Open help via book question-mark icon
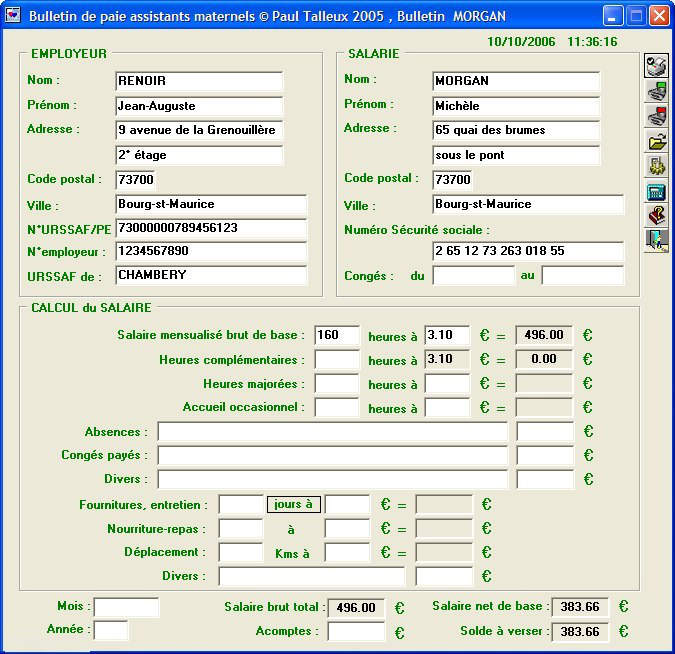Image resolution: width=675 pixels, height=654 pixels. tap(656, 215)
